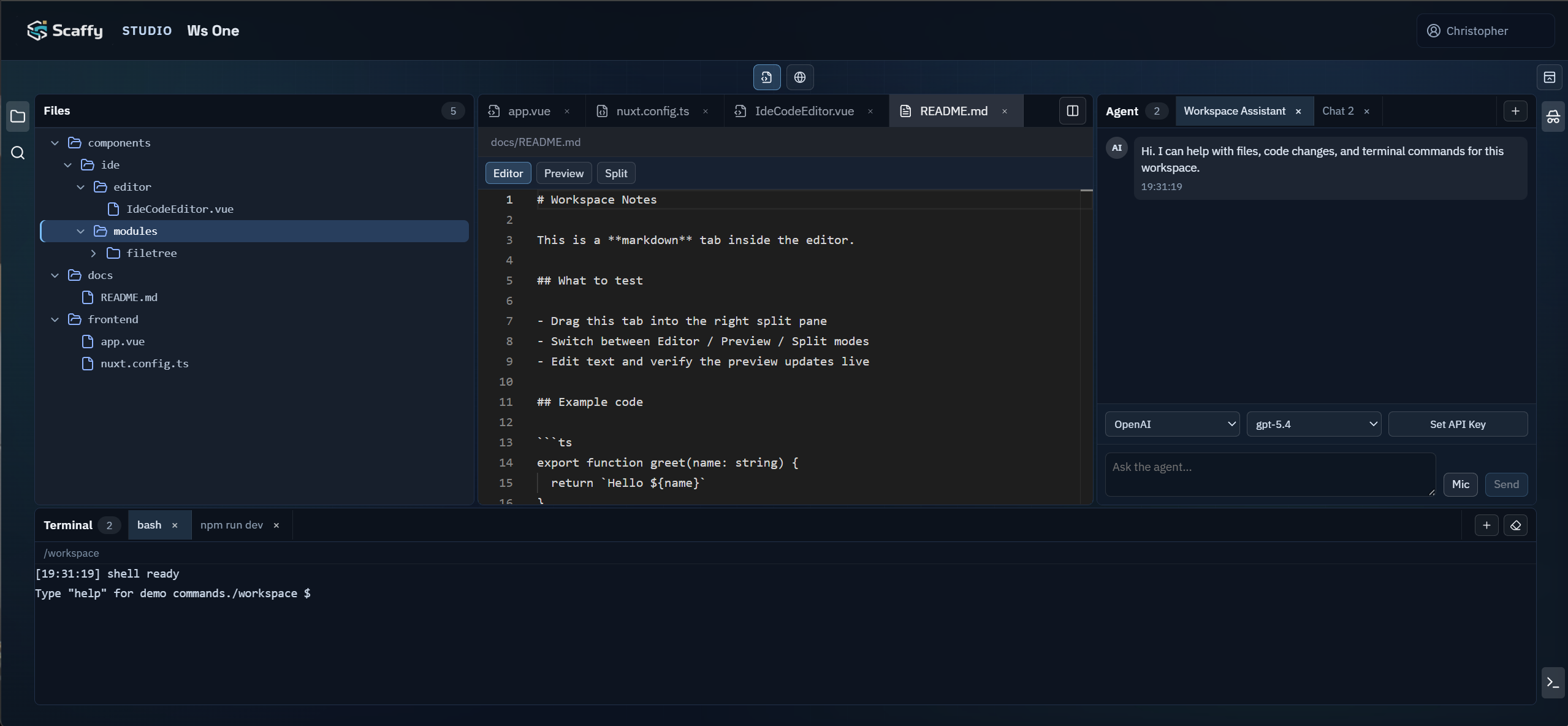
Task: Open the search icon in left sidebar
Action: click(x=18, y=153)
